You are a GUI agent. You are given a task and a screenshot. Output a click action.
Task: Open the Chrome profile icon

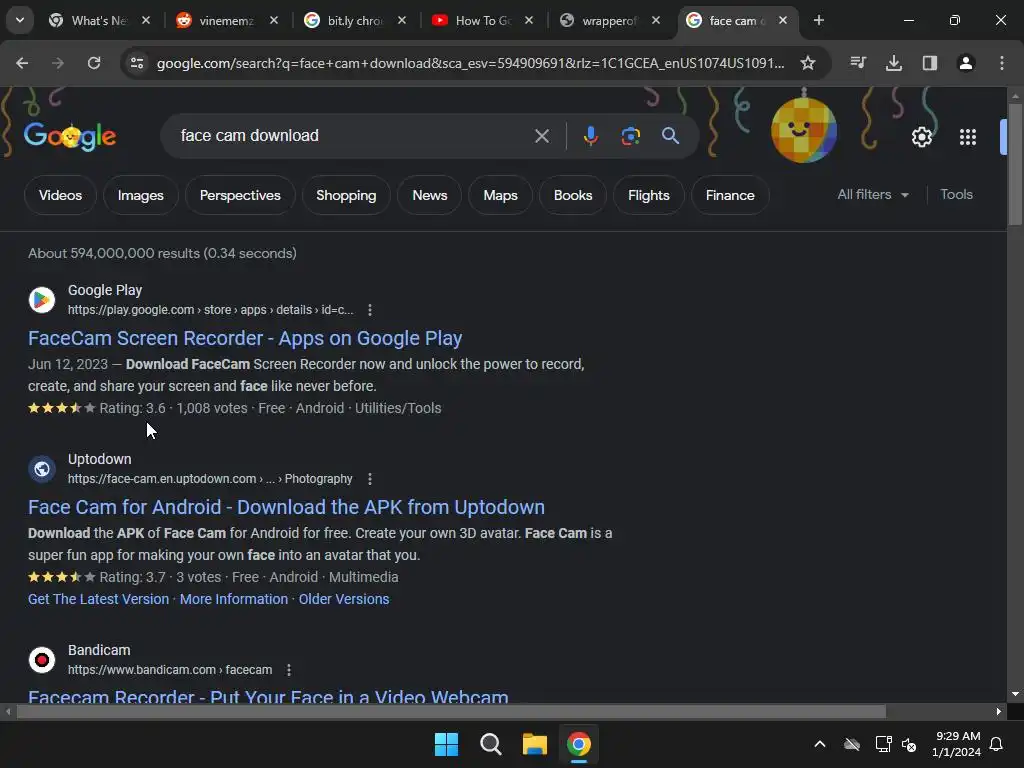966,63
